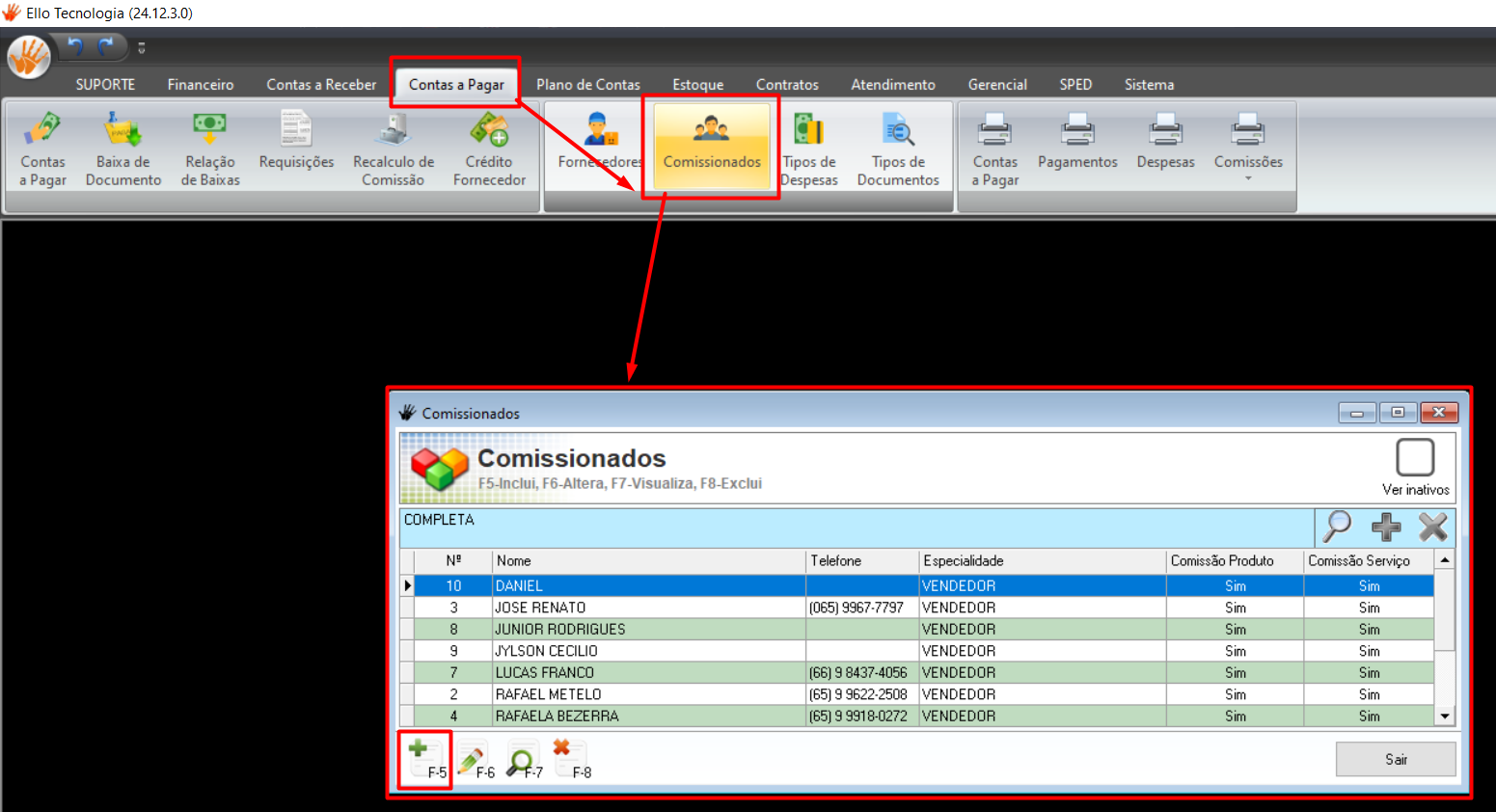Click the Sair button

pos(1396,759)
